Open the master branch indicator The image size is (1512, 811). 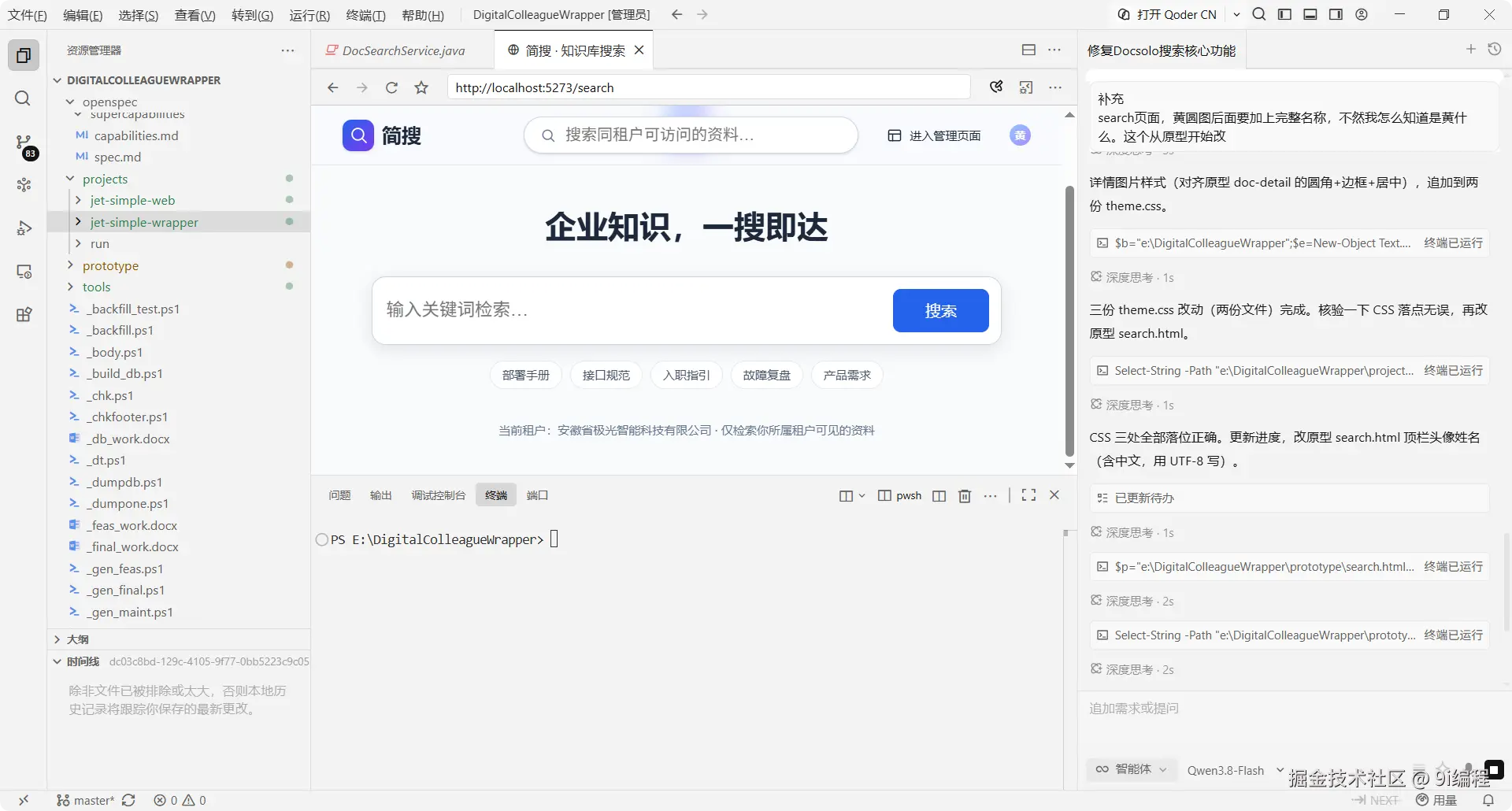click(x=86, y=800)
